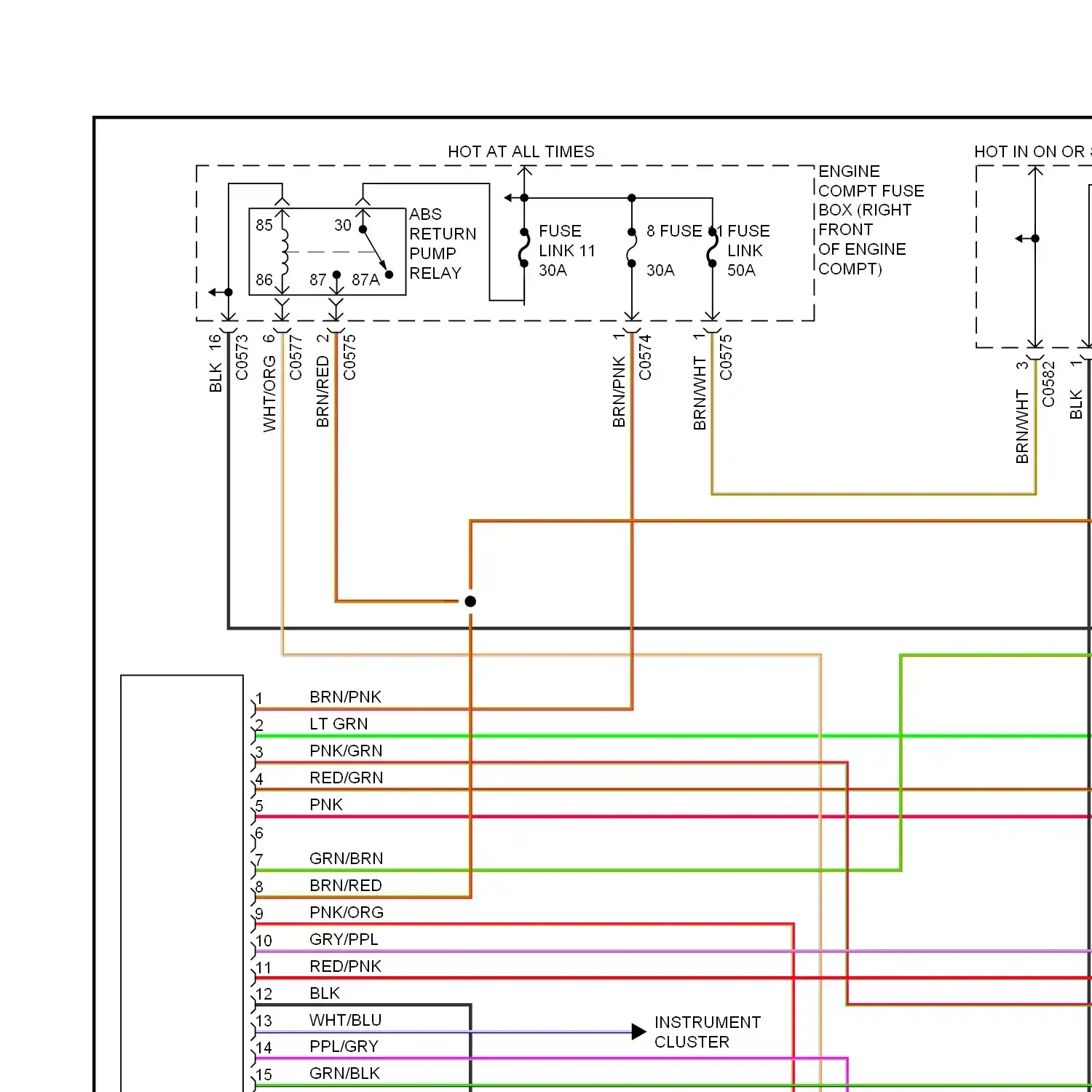Click pin 14 PPL/GRY label
Image resolution: width=1092 pixels, height=1092 pixels.
tap(344, 1046)
